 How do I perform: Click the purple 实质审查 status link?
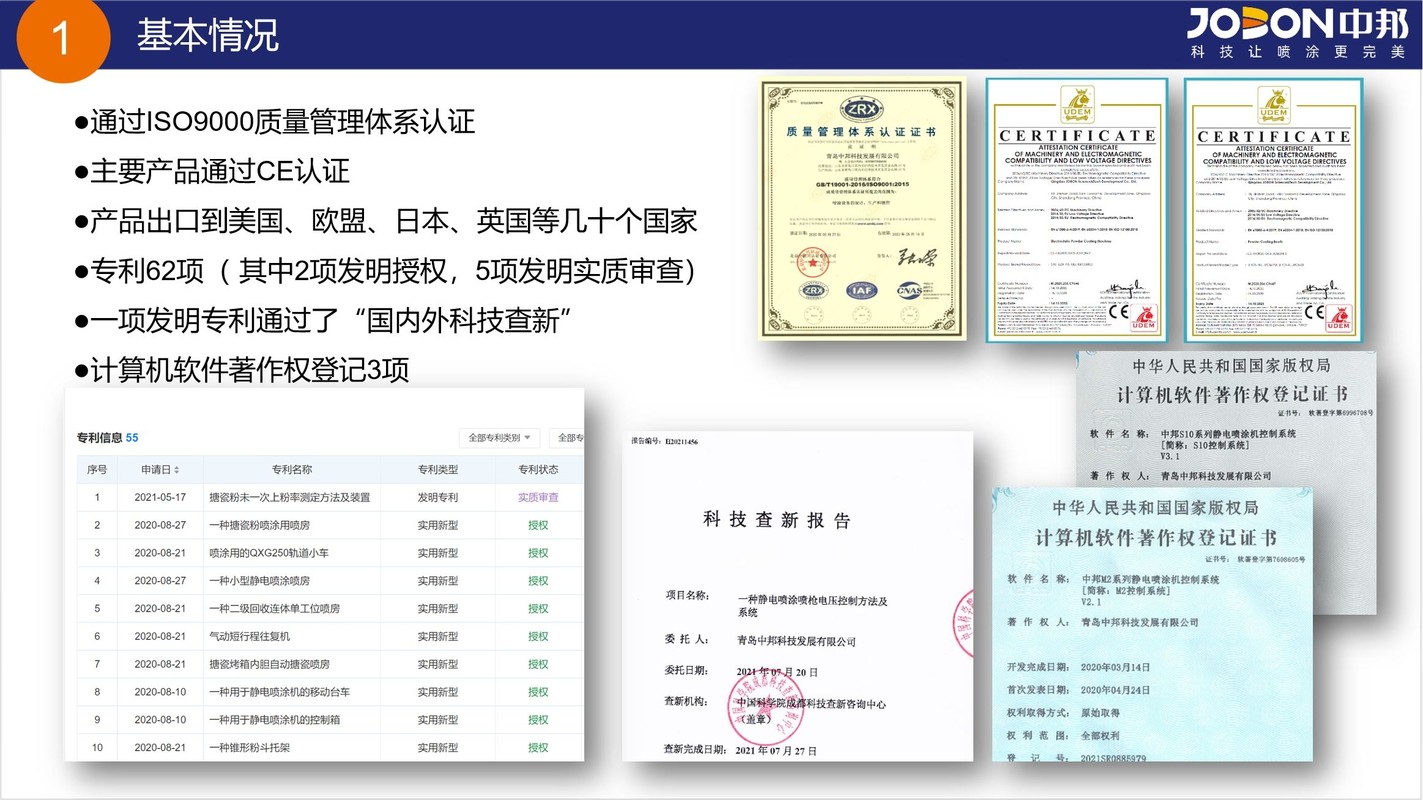coord(538,497)
